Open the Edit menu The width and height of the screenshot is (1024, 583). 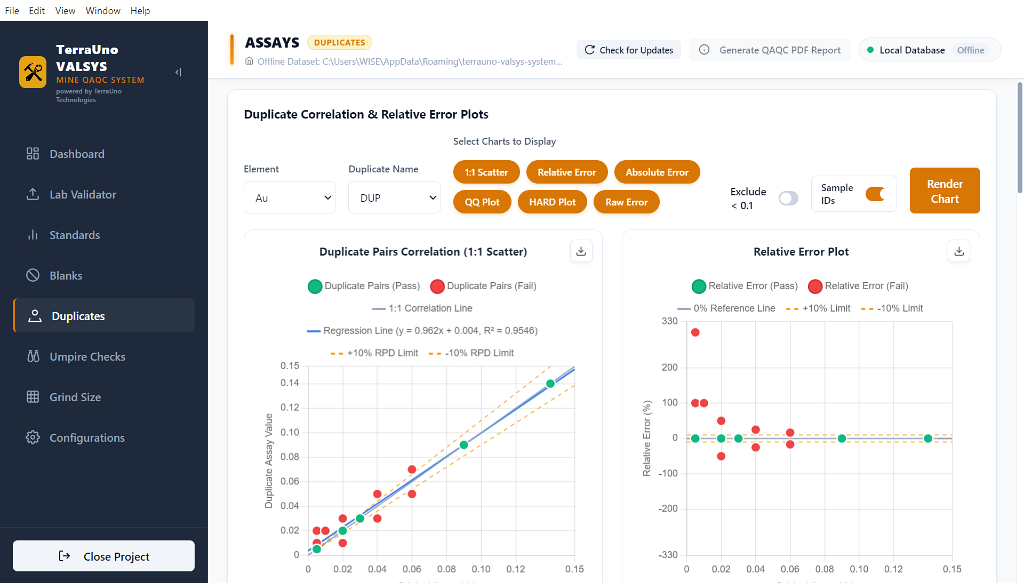click(37, 10)
